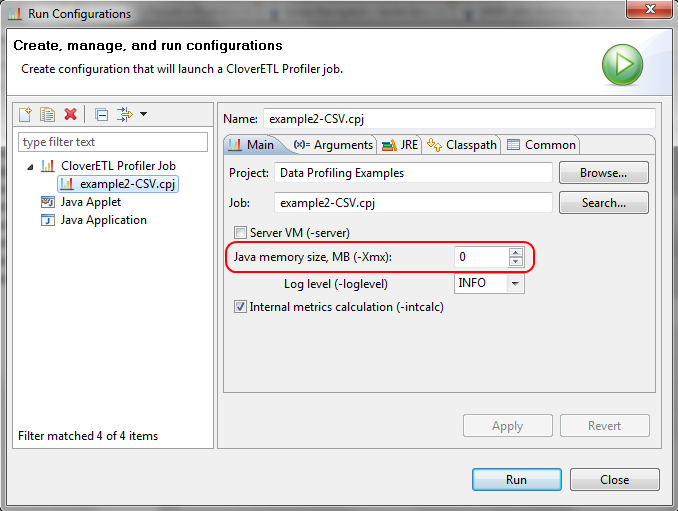678x511 pixels.
Task: Click the Duplicate launch configuration icon
Action: point(47,115)
